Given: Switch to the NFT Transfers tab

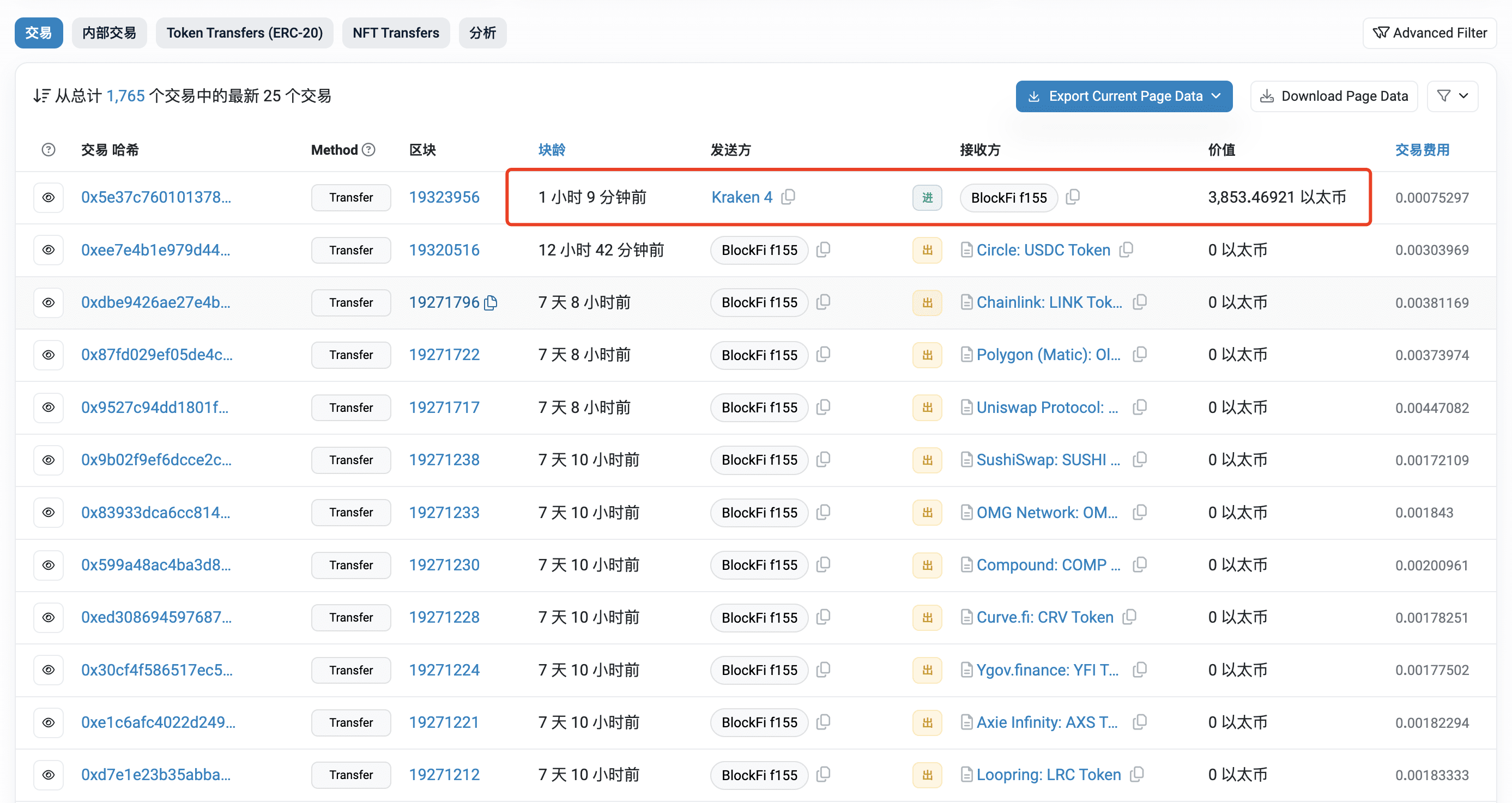Looking at the screenshot, I should [396, 33].
